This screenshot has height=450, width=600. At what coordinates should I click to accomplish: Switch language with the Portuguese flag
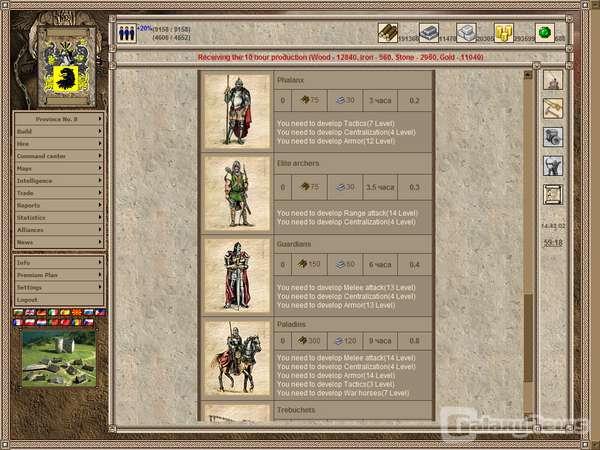(53, 322)
